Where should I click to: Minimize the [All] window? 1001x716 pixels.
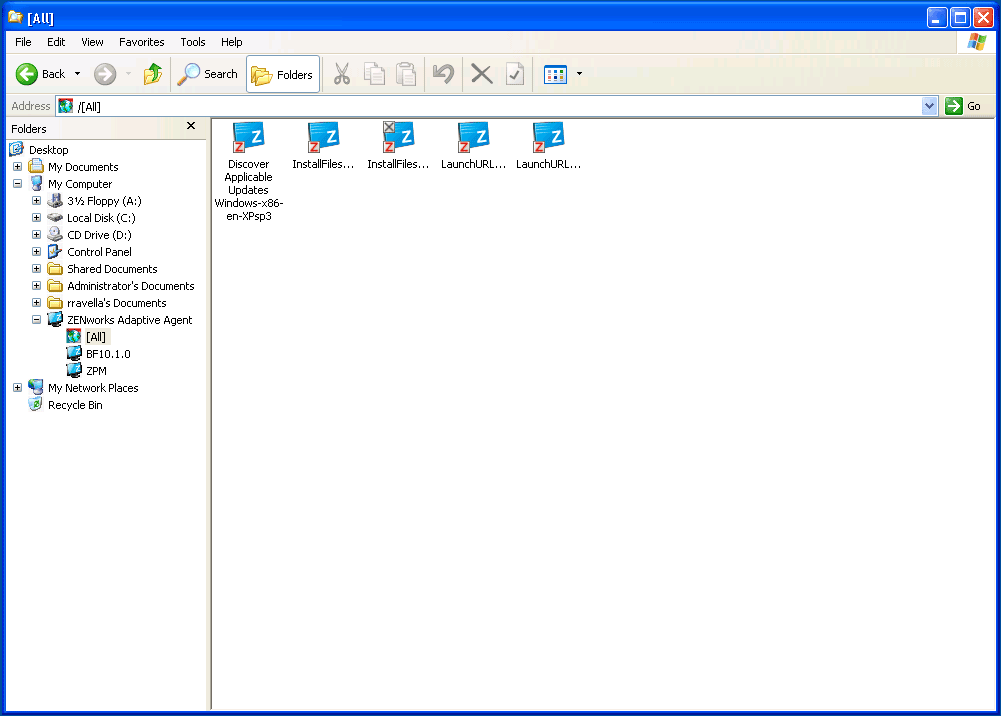(x=937, y=18)
